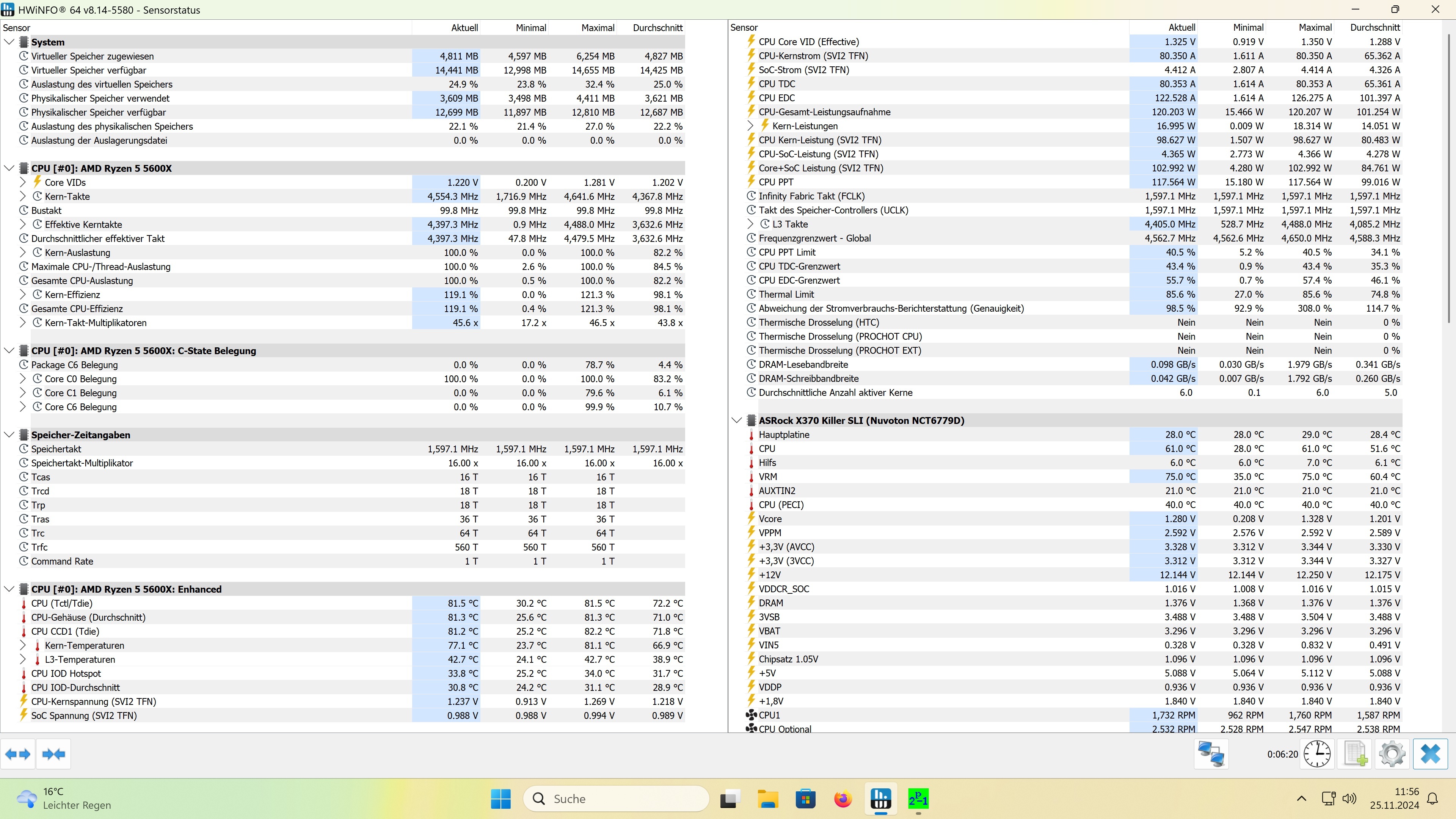Viewport: 1456px width, 819px height.
Task: Collapse the CPU [#0]: AMD Ryzen 5 5600X group
Action: point(9,168)
